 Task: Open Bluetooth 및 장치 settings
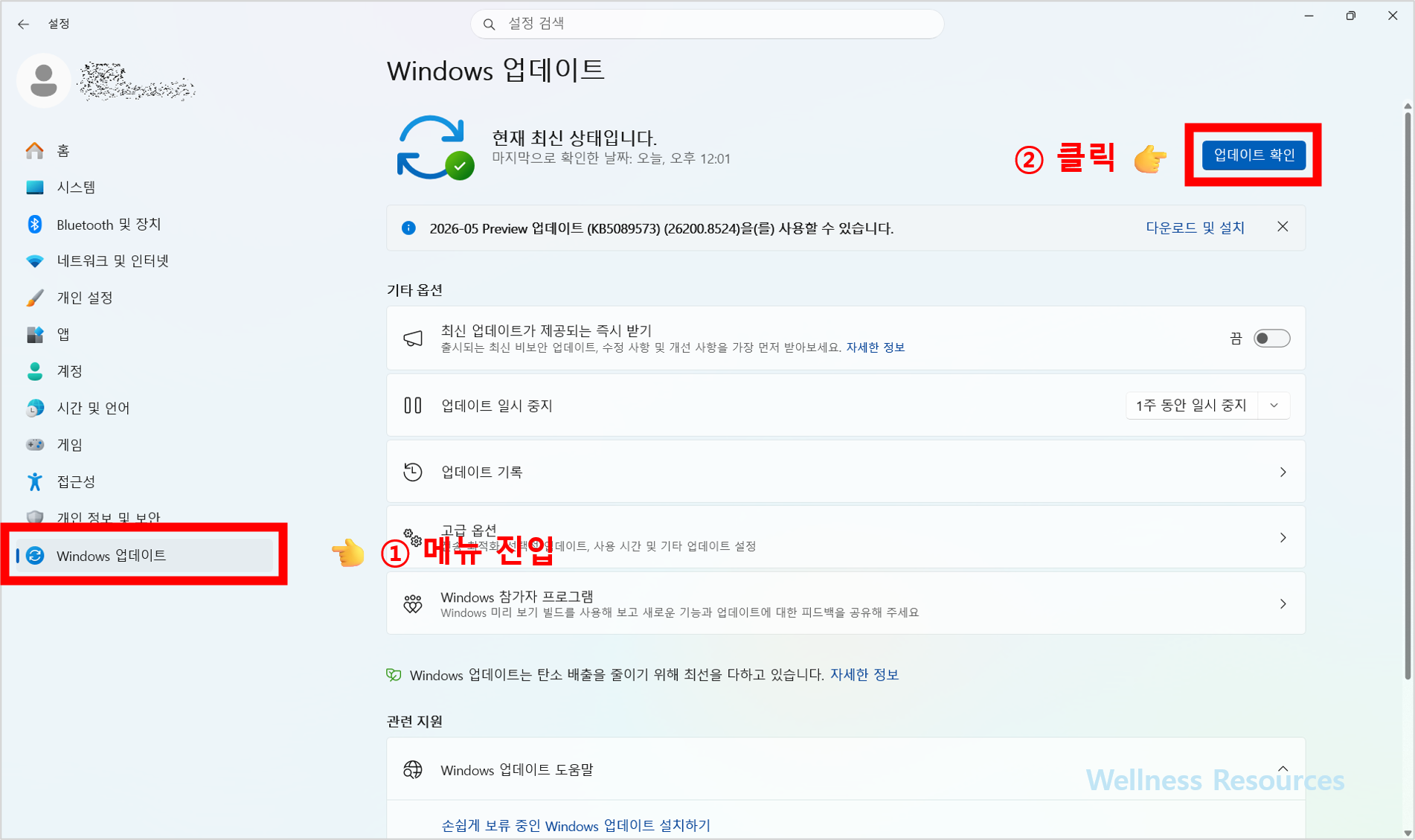[146, 224]
